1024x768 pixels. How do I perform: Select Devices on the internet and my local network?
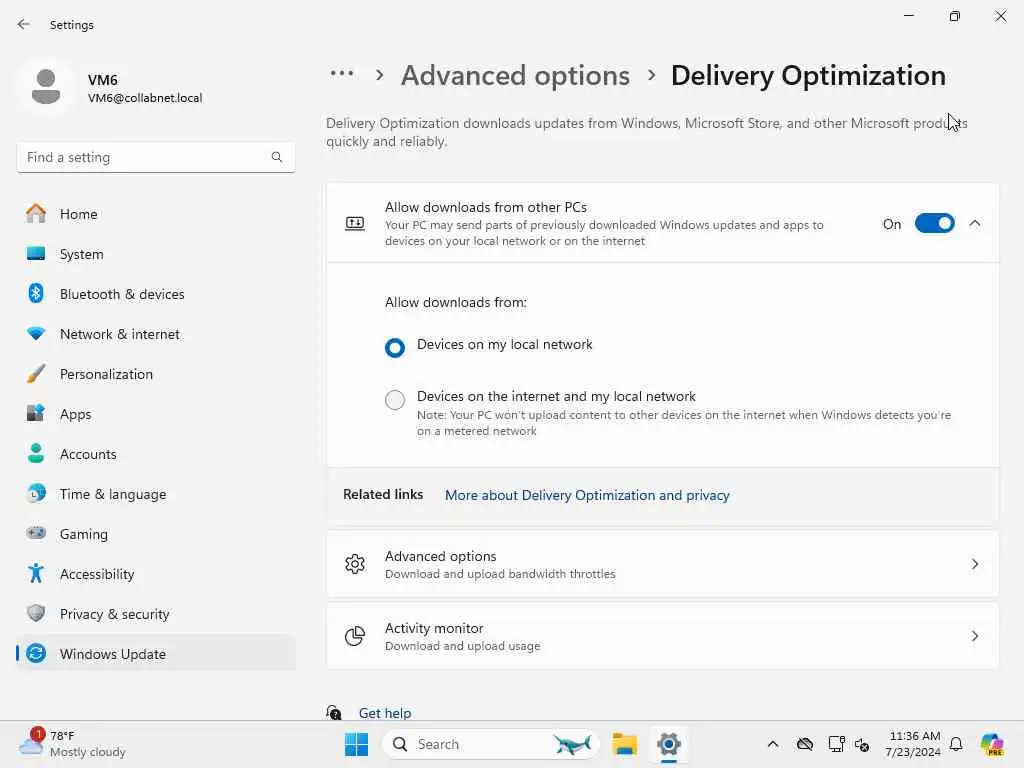[x=395, y=400]
